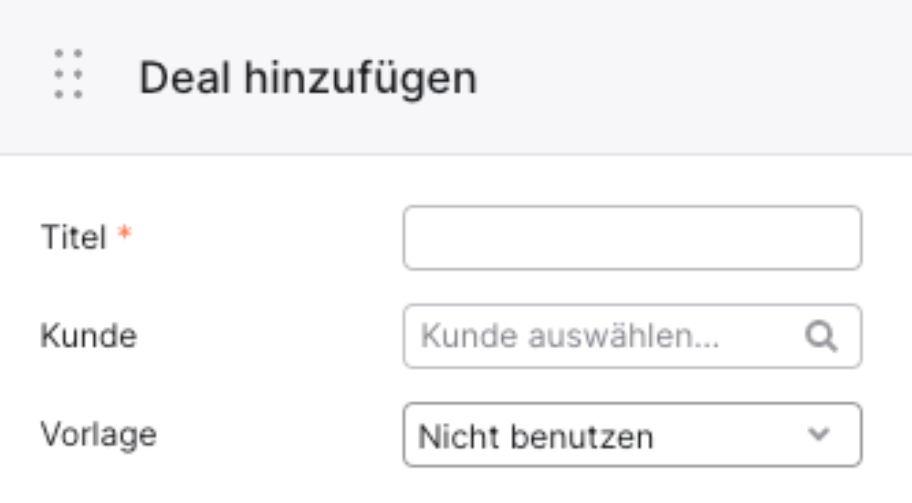The image size is (912, 503).
Task: Expand the 'Nicht benutzen' selection box
Action: click(x=632, y=434)
